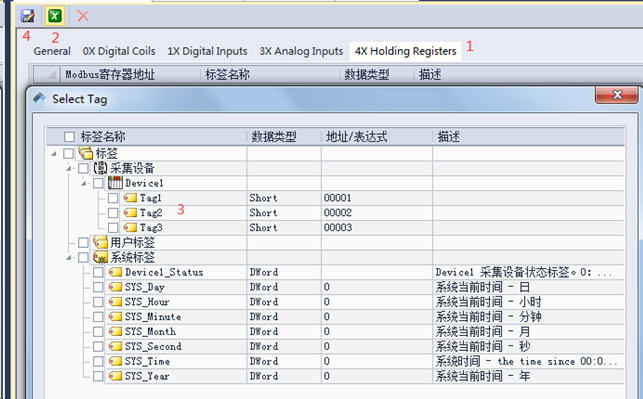The width and height of the screenshot is (643, 399).
Task: Click the green Excel import icon
Action: [x=55, y=16]
